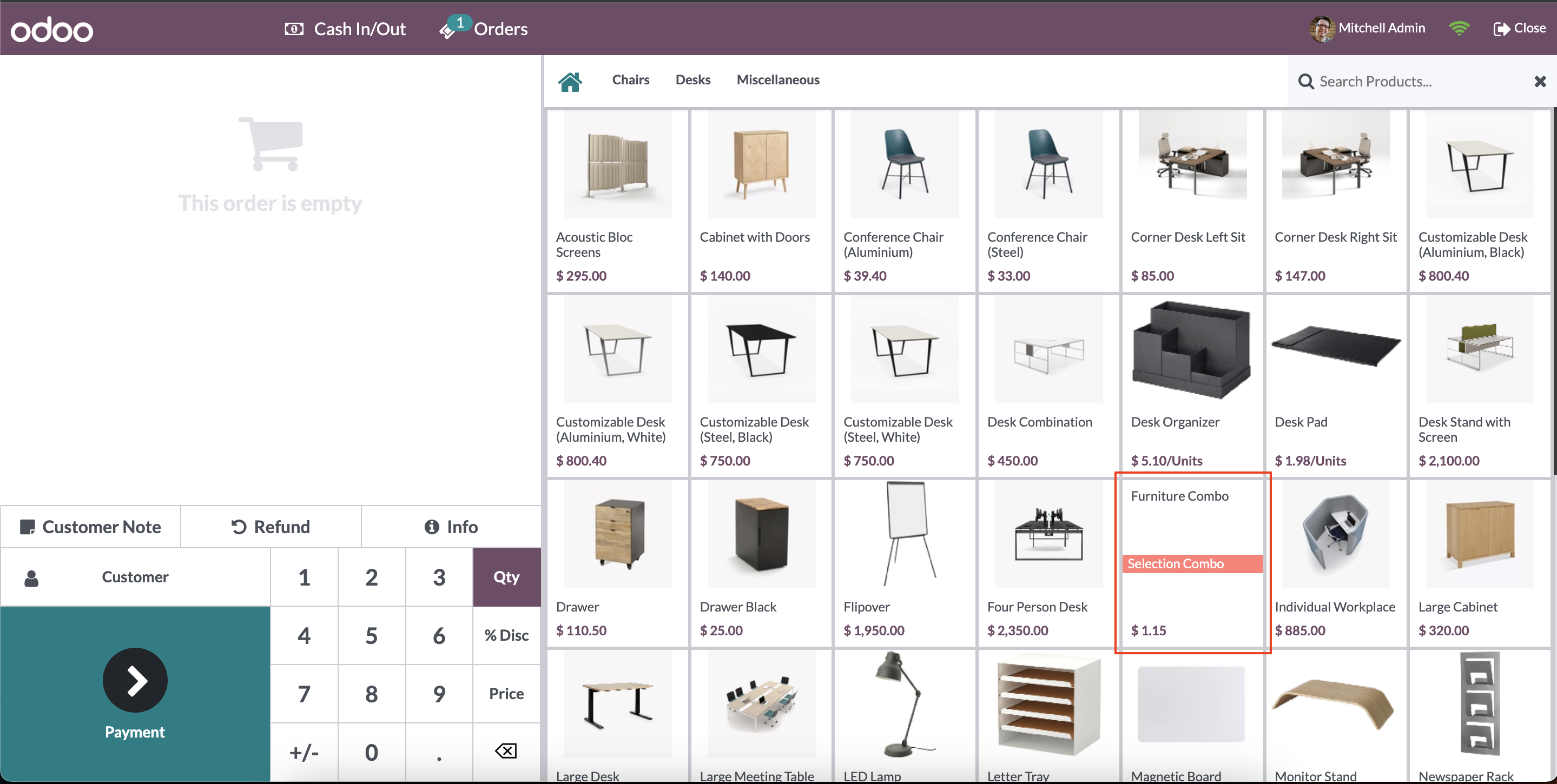1557x784 pixels.
Task: Toggle the Qty numpad mode
Action: click(506, 577)
